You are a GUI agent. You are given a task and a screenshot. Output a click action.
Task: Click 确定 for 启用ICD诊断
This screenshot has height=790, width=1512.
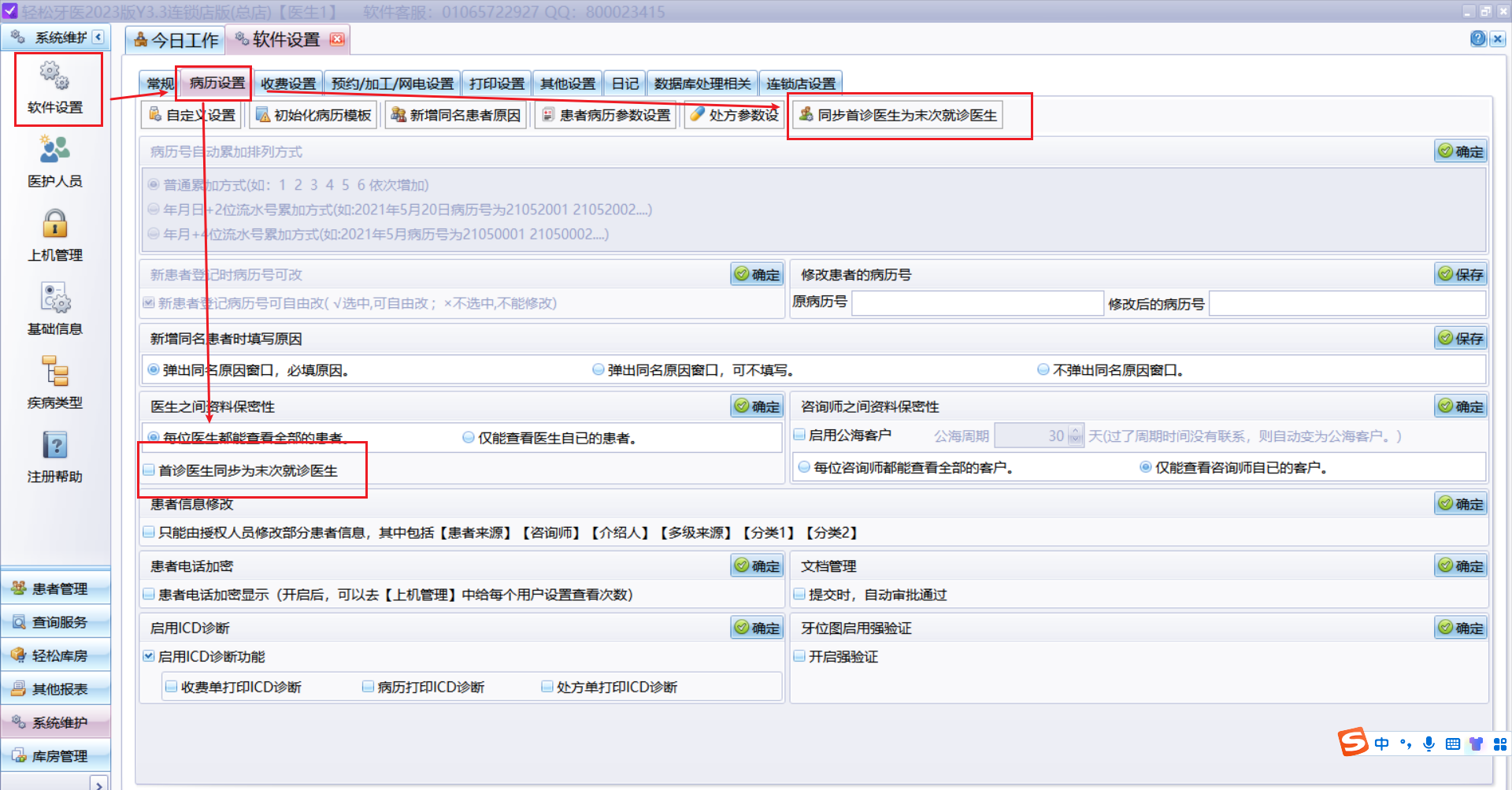[x=757, y=628]
